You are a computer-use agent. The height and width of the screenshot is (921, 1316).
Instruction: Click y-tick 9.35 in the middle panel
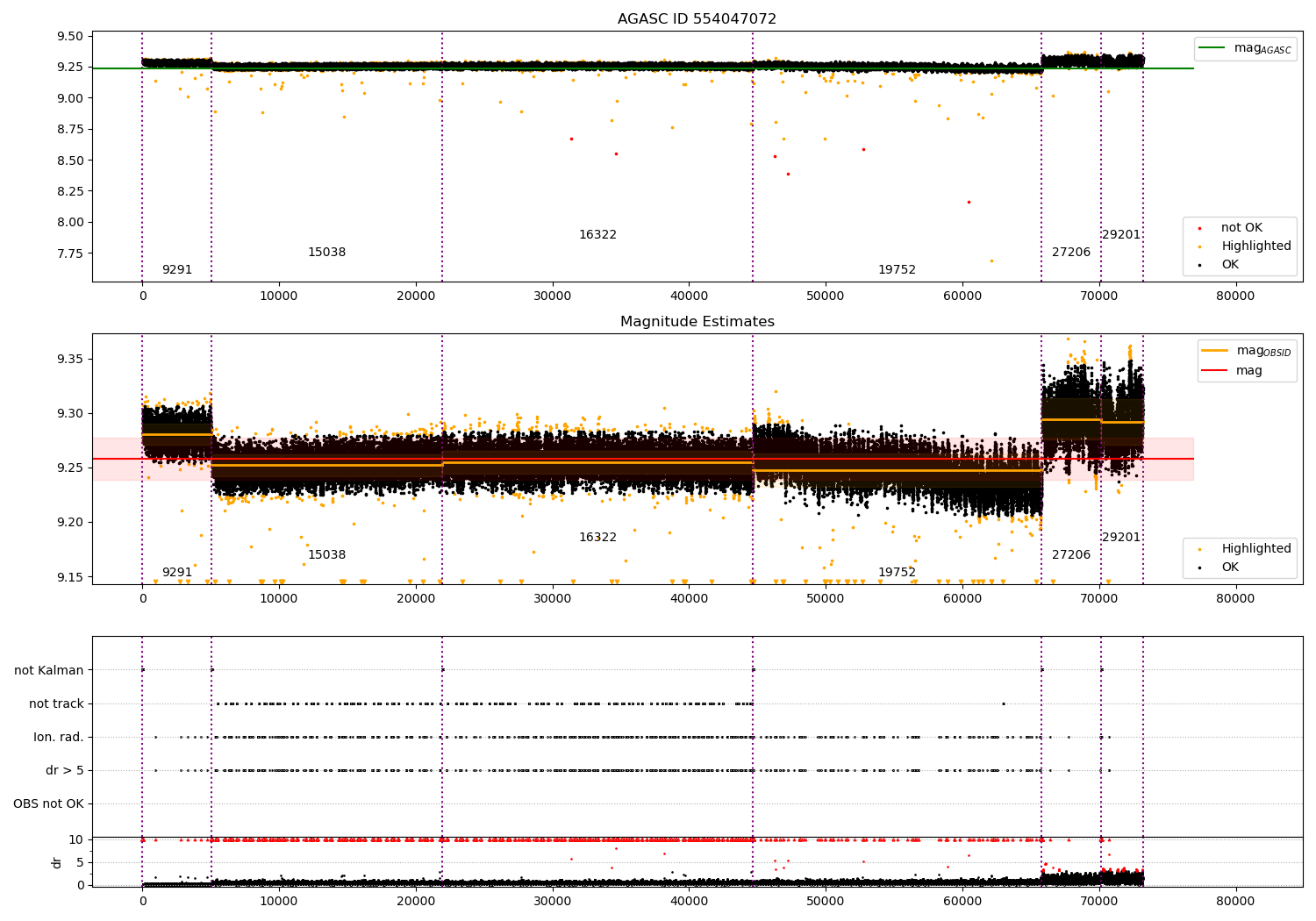click(70, 359)
